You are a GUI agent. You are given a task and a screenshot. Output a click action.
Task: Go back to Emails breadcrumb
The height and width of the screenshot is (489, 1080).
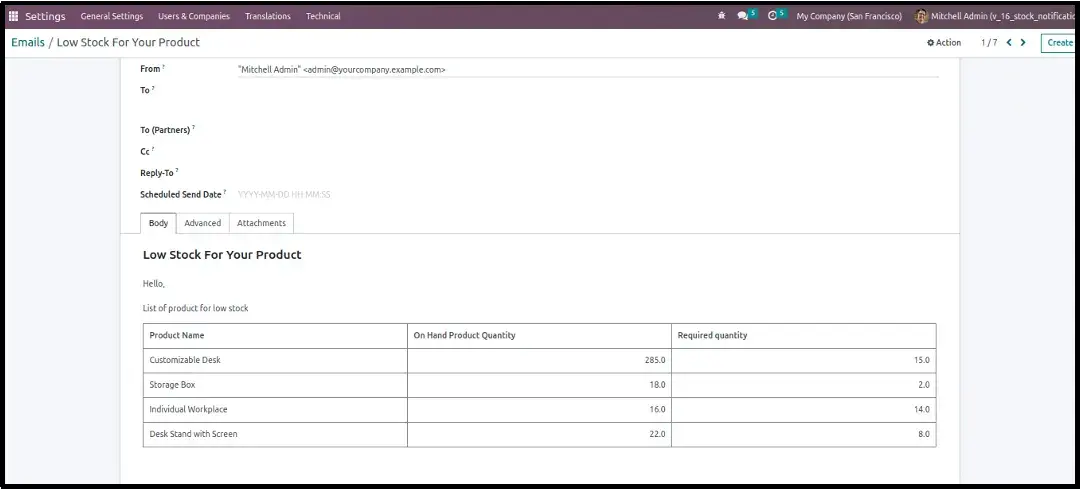pyautogui.click(x=28, y=42)
